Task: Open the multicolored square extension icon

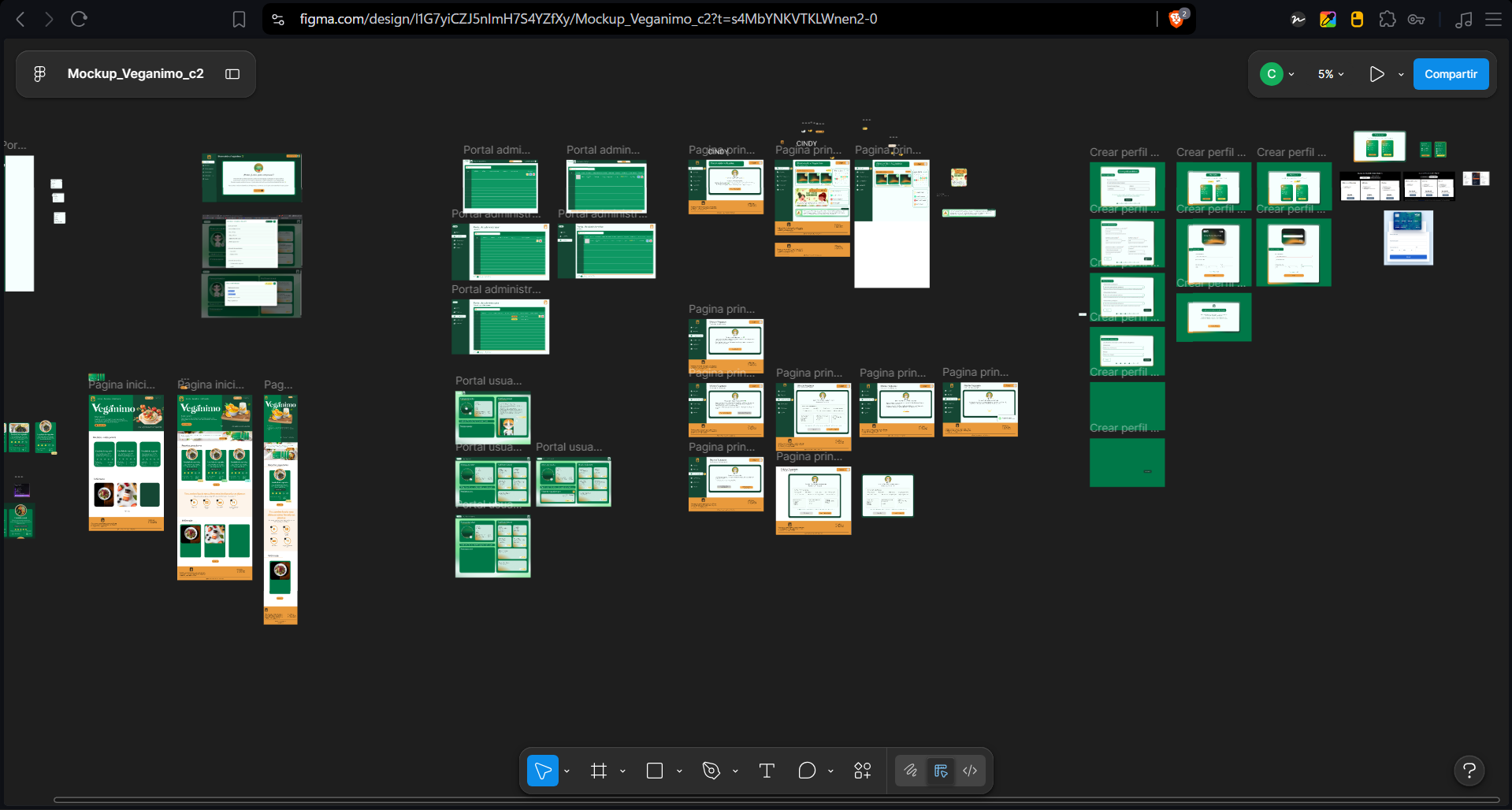Action: (x=1328, y=19)
